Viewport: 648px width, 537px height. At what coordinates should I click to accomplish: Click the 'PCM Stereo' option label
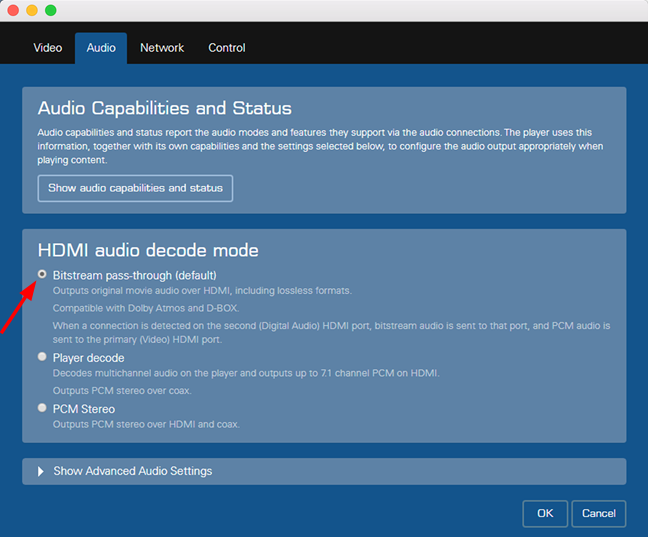point(83,409)
